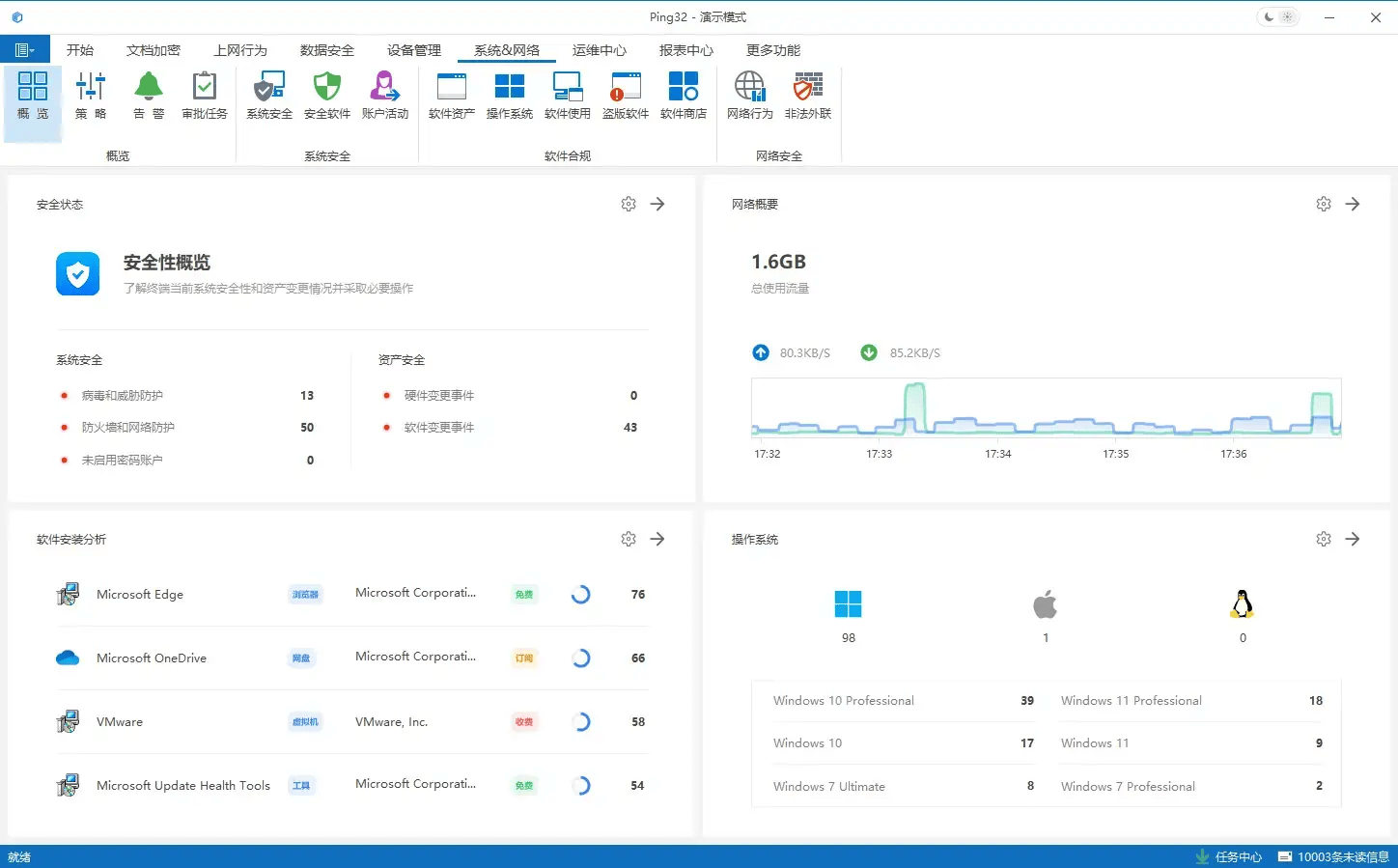Screen dimensions: 1398x868
Task: Open 账户活动 account activity icon
Action: (385, 95)
